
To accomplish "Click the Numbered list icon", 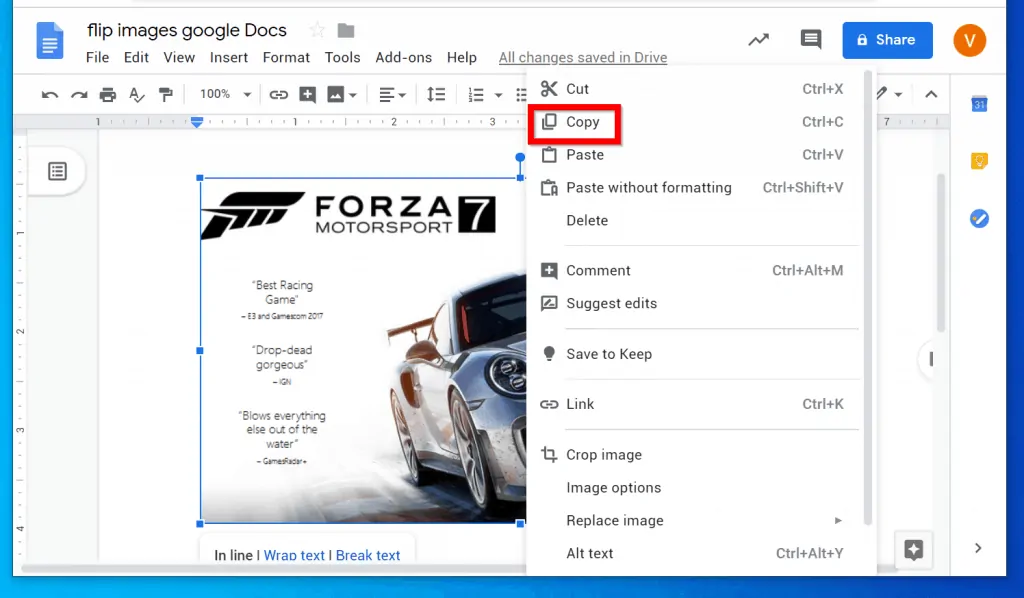I will (x=476, y=95).
